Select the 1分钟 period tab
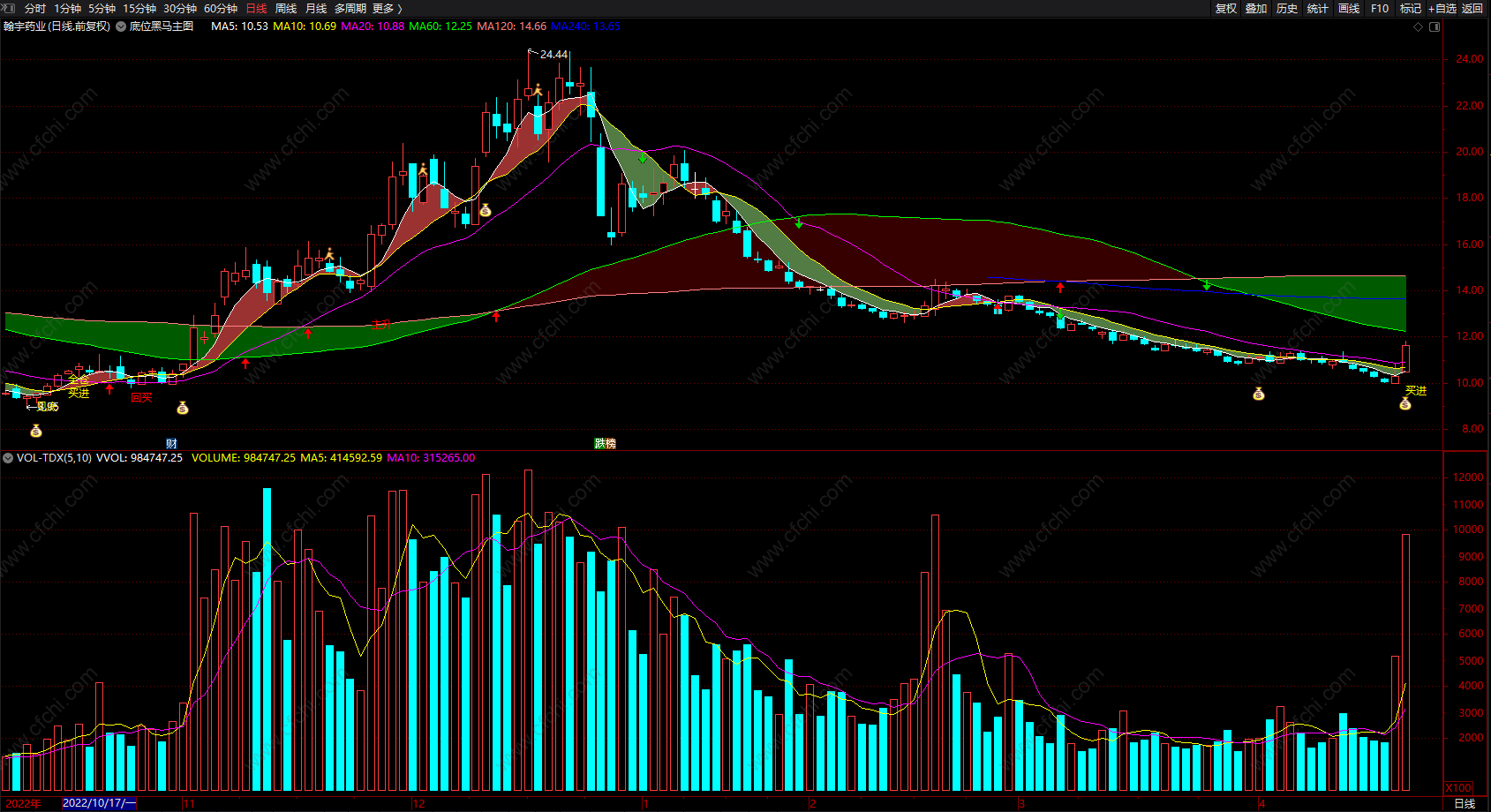 [x=67, y=8]
